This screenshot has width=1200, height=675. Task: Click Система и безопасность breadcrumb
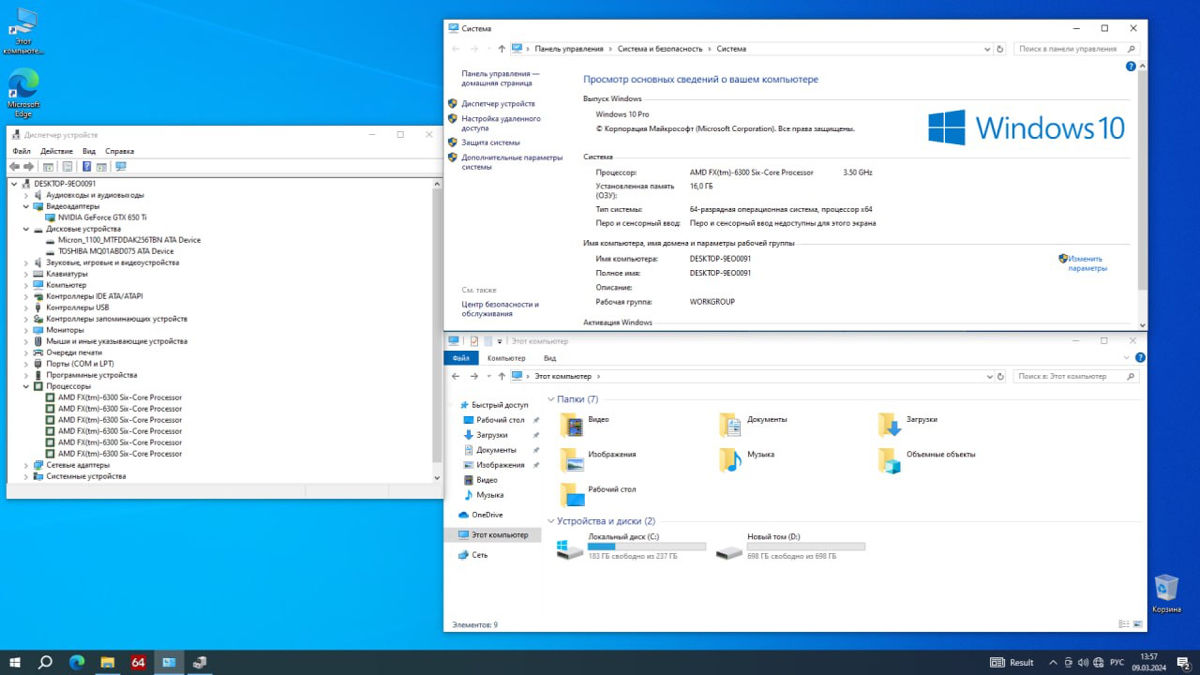click(661, 48)
